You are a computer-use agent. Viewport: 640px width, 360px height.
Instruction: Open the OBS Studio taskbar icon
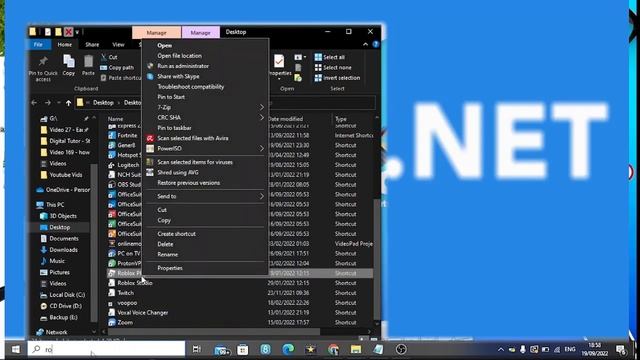[401, 349]
